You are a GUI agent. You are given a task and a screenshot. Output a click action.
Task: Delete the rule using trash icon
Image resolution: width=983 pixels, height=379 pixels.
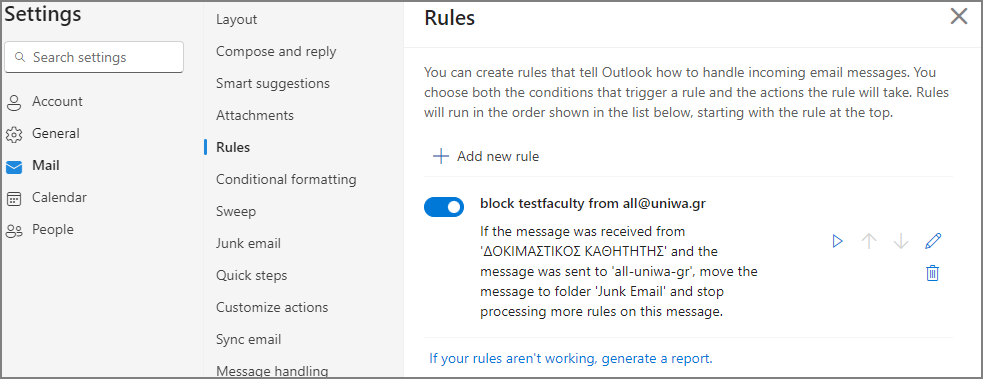[933, 273]
